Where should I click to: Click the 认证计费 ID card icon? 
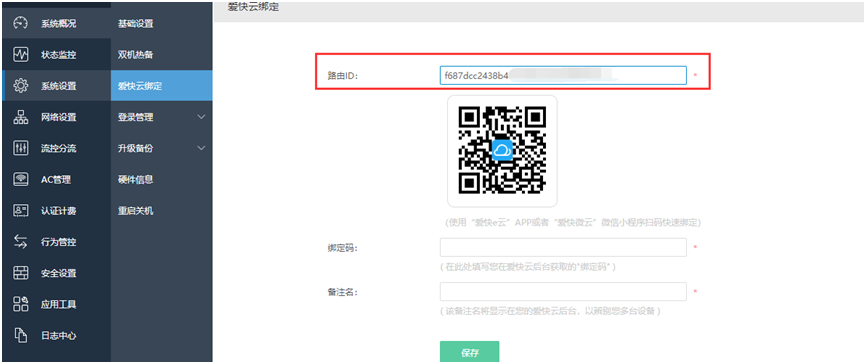[20, 210]
